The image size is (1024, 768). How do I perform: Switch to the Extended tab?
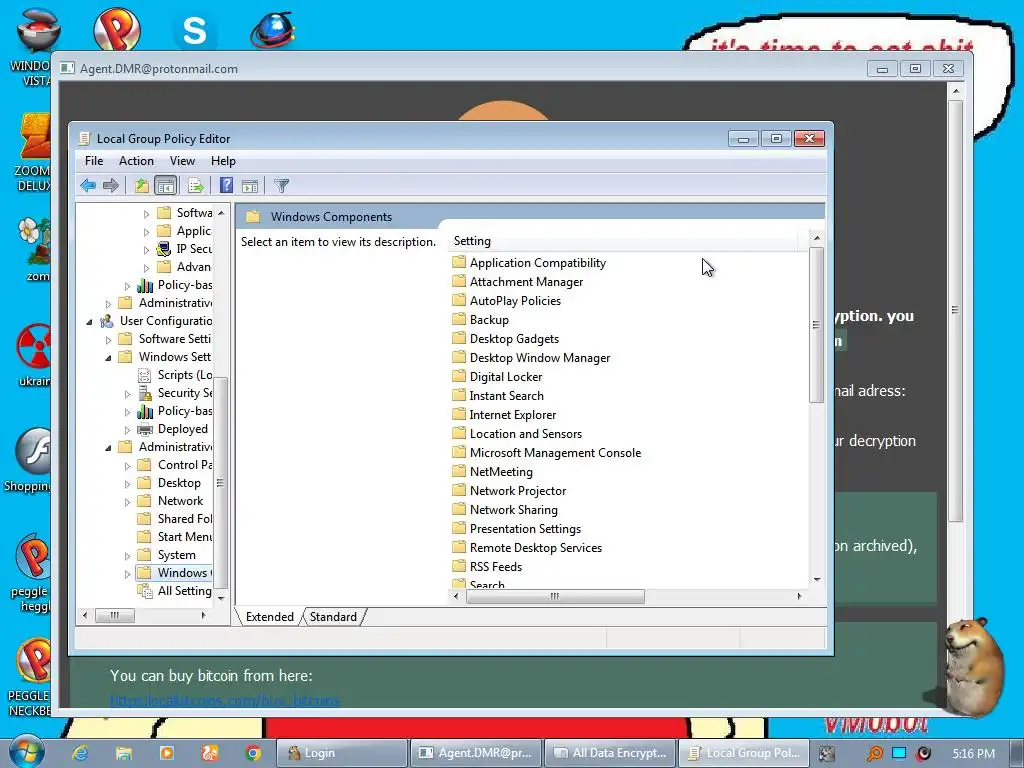coord(269,616)
